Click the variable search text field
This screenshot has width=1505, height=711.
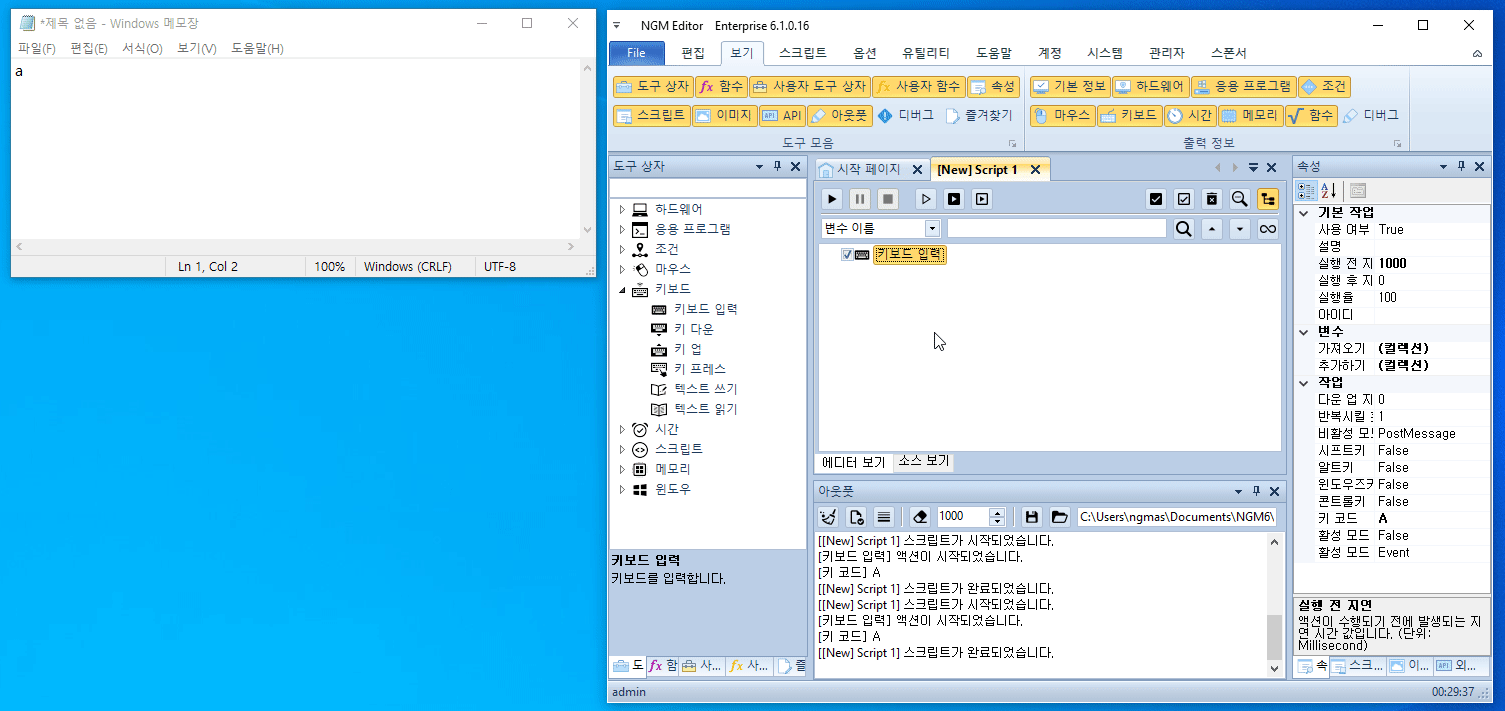1056,229
